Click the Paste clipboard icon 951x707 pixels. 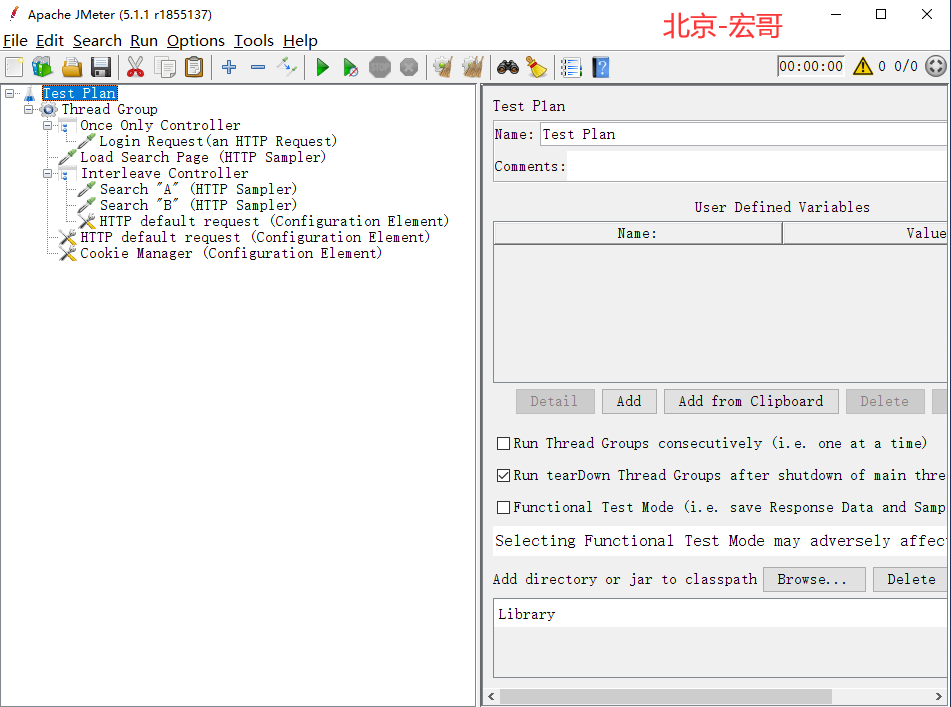[x=193, y=67]
